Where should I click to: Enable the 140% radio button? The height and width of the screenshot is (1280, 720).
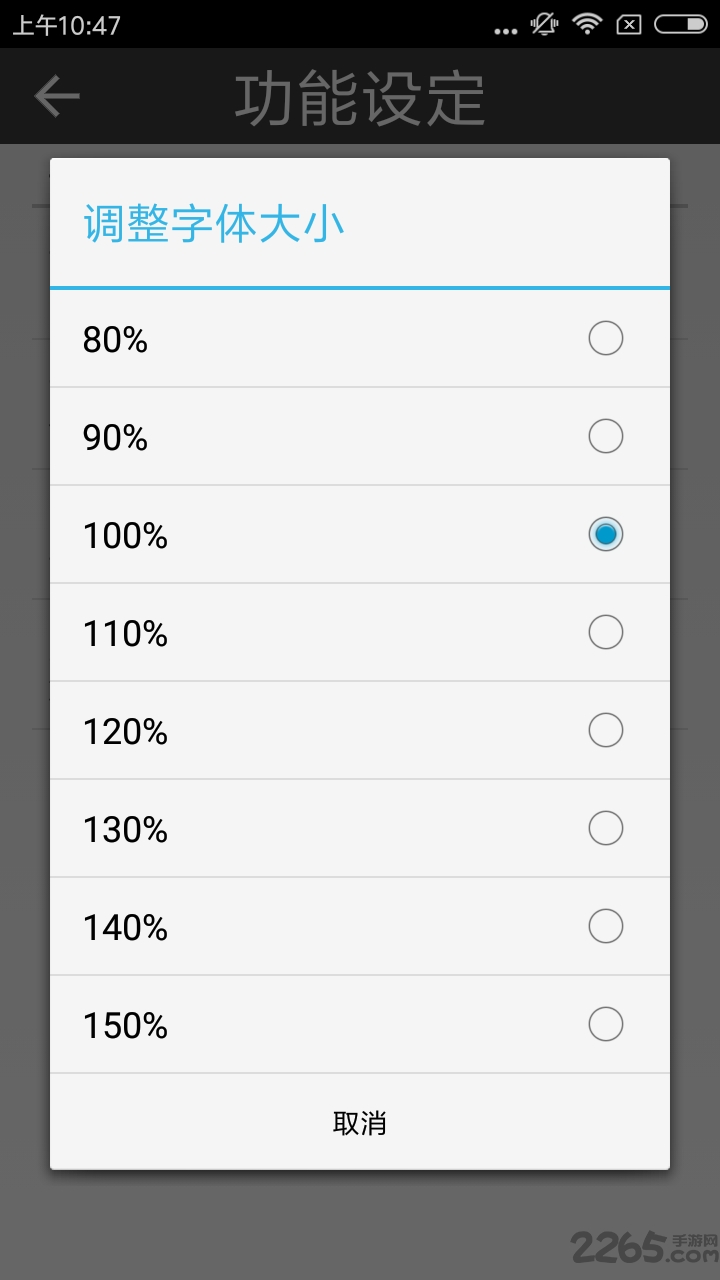point(605,927)
